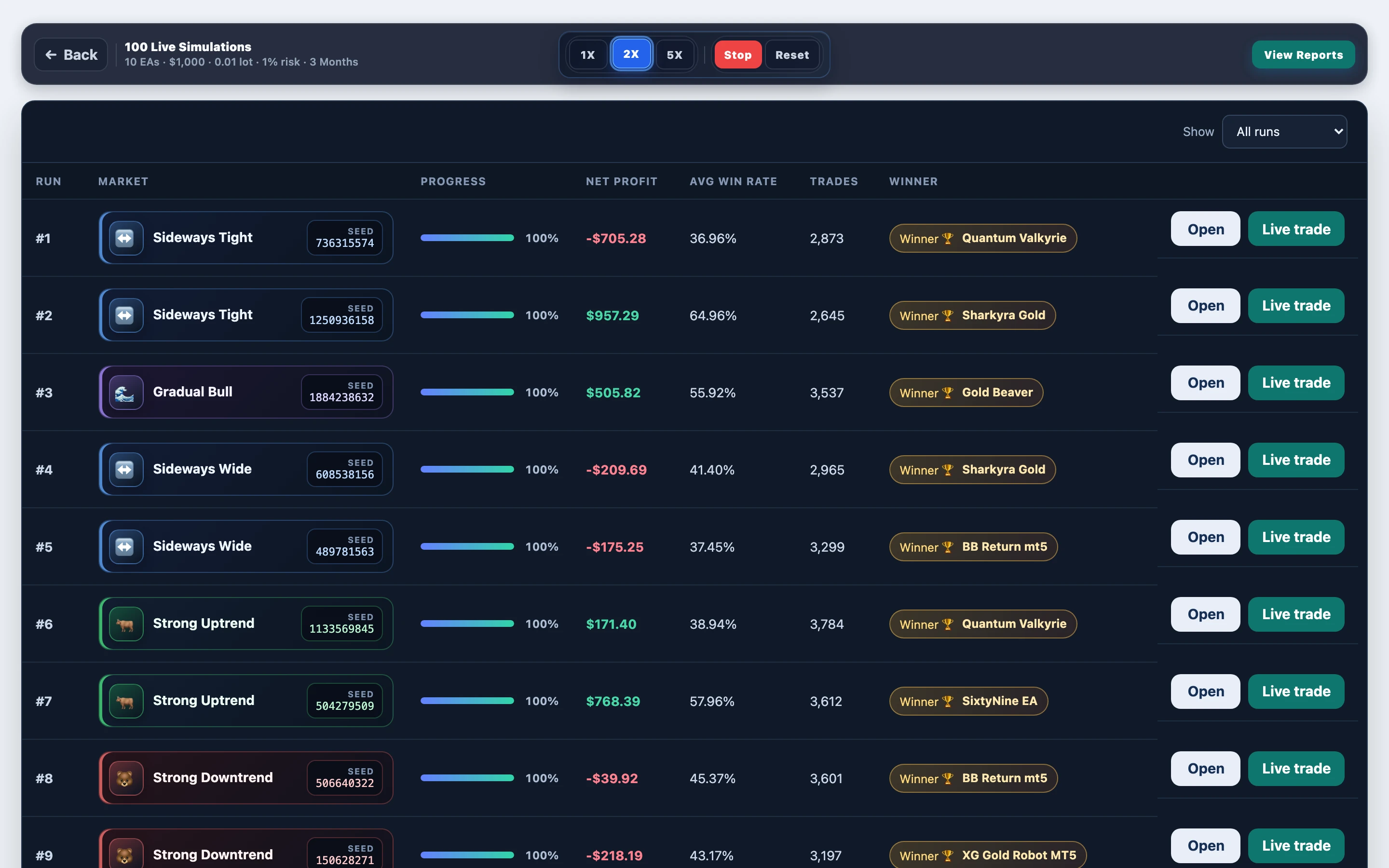Click the Winner BB Return mt5 badge in run #8
This screenshot has width=1389, height=868.
click(x=973, y=778)
